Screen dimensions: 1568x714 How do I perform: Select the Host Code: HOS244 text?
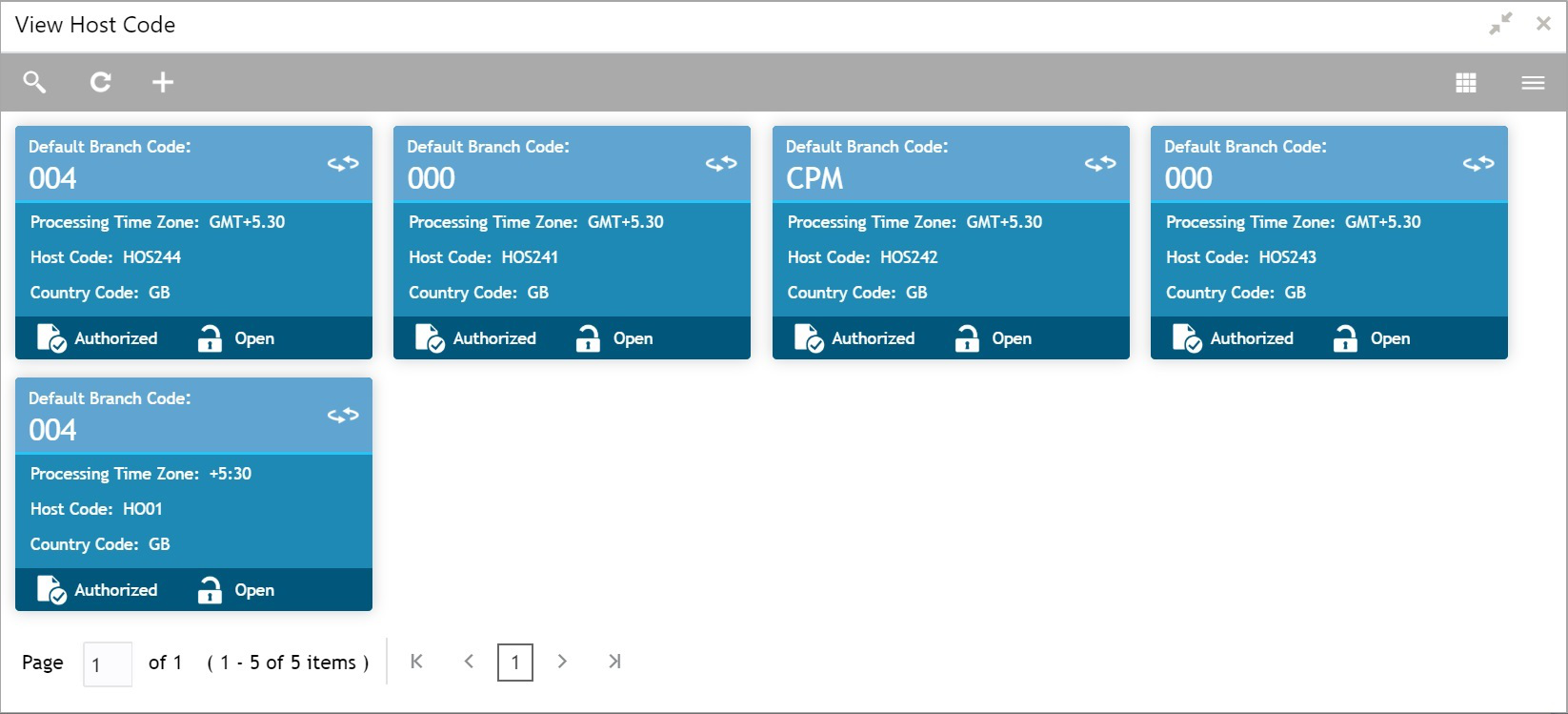pos(106,257)
